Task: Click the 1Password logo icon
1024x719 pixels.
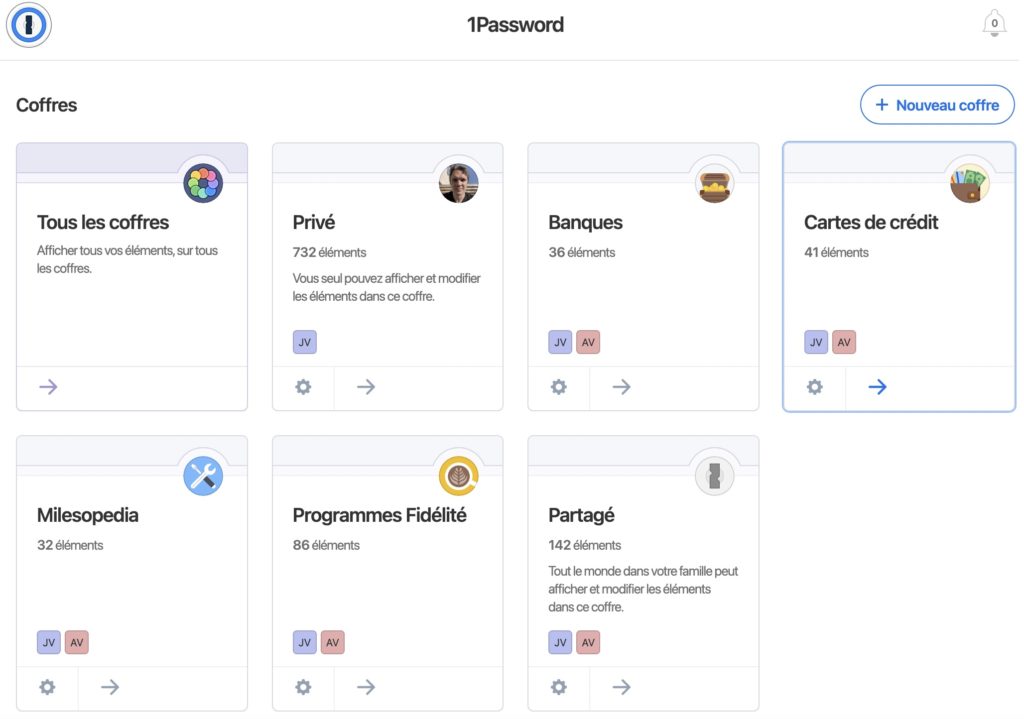Action: pyautogui.click(x=28, y=25)
